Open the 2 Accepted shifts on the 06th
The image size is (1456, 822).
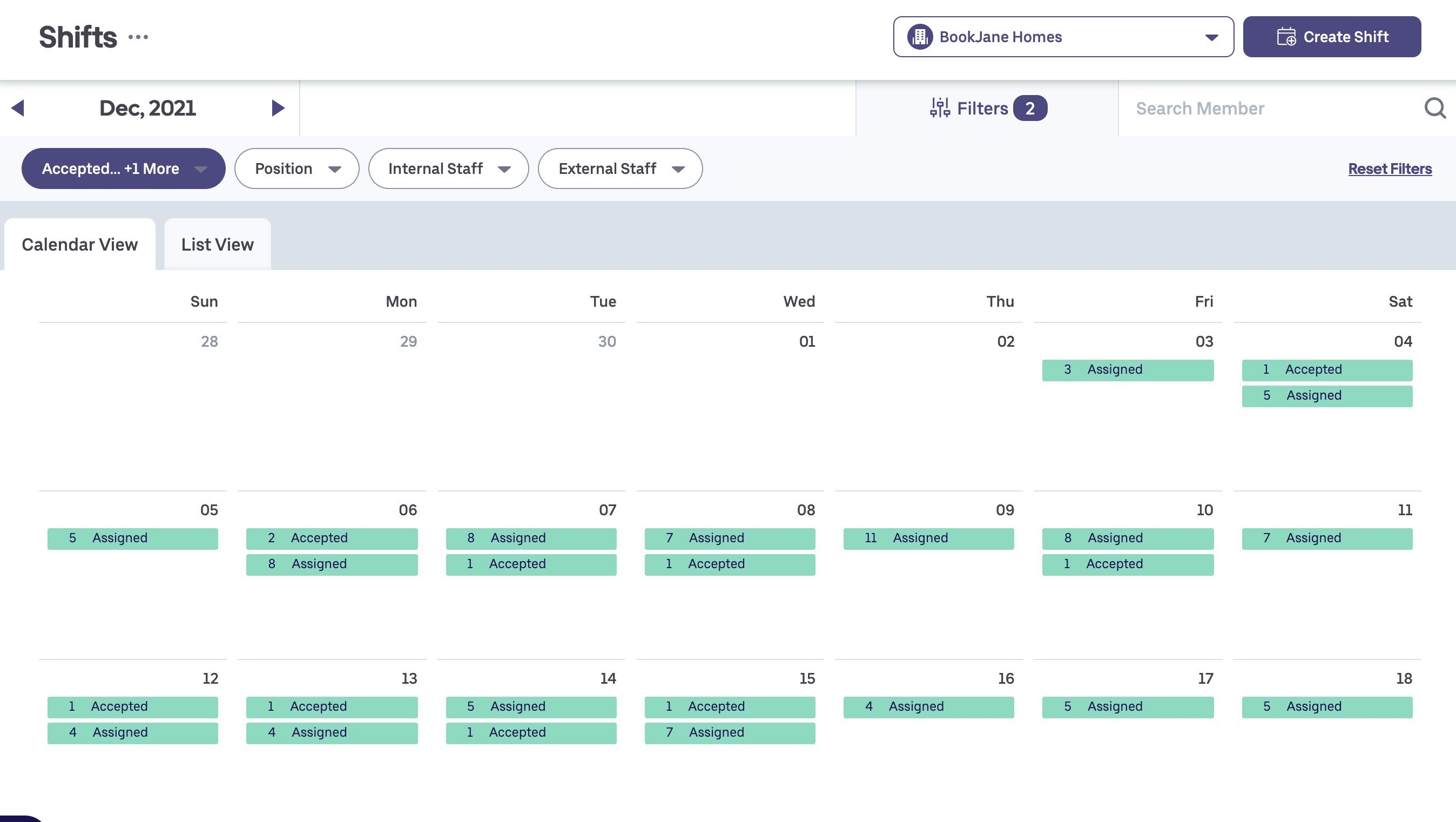point(332,538)
